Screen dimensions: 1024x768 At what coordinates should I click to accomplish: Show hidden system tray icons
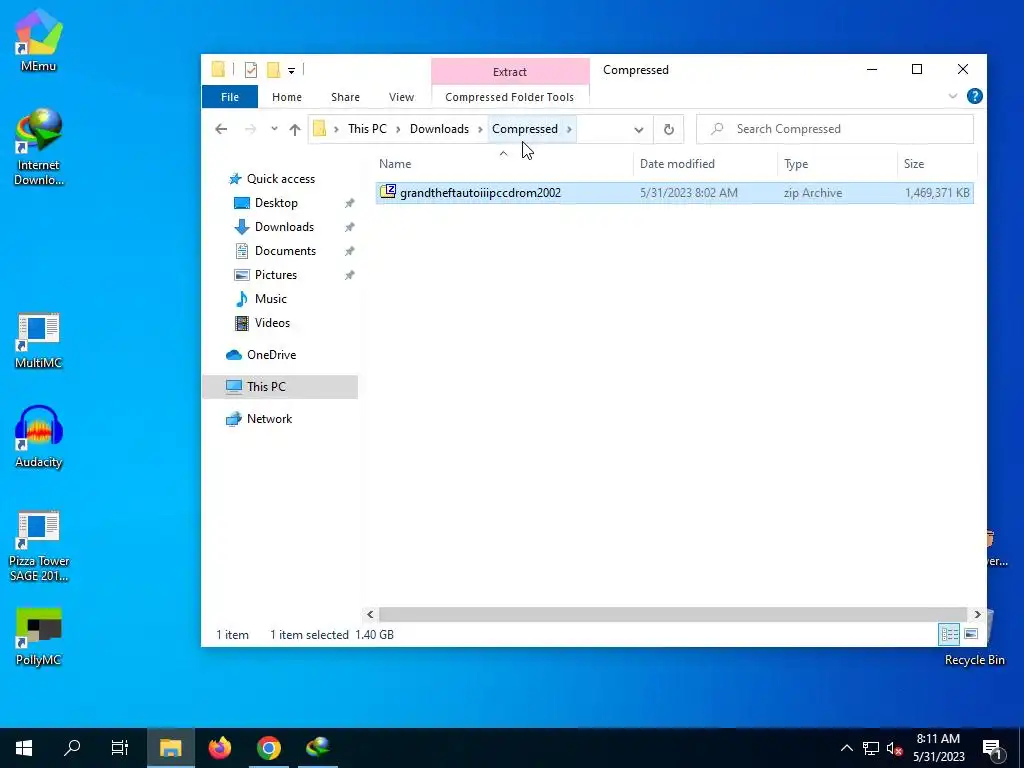[x=846, y=748]
